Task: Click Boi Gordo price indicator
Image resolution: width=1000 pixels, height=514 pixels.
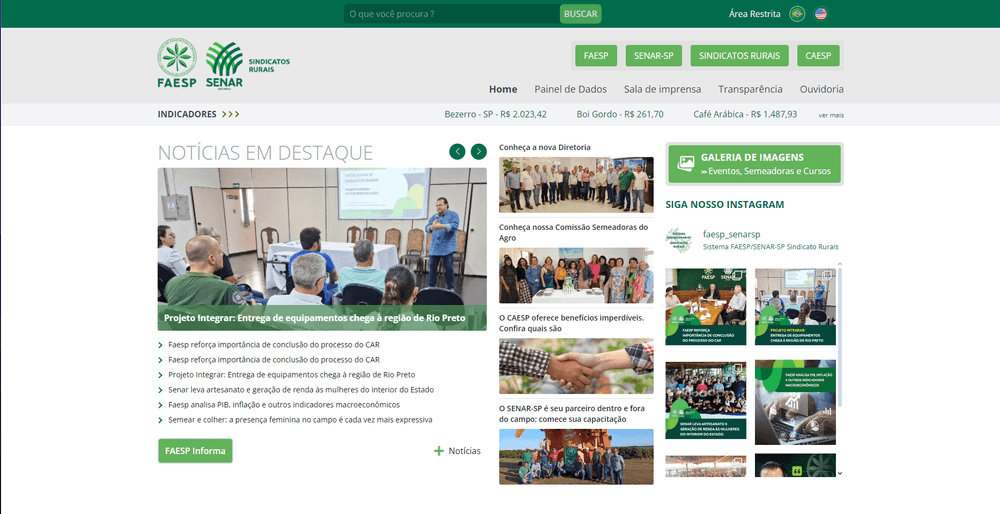Action: click(620, 114)
